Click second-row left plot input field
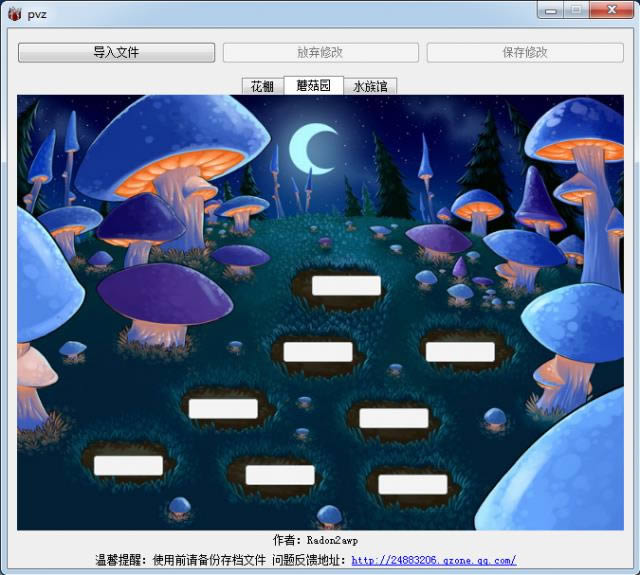640x575 pixels. click(x=318, y=352)
